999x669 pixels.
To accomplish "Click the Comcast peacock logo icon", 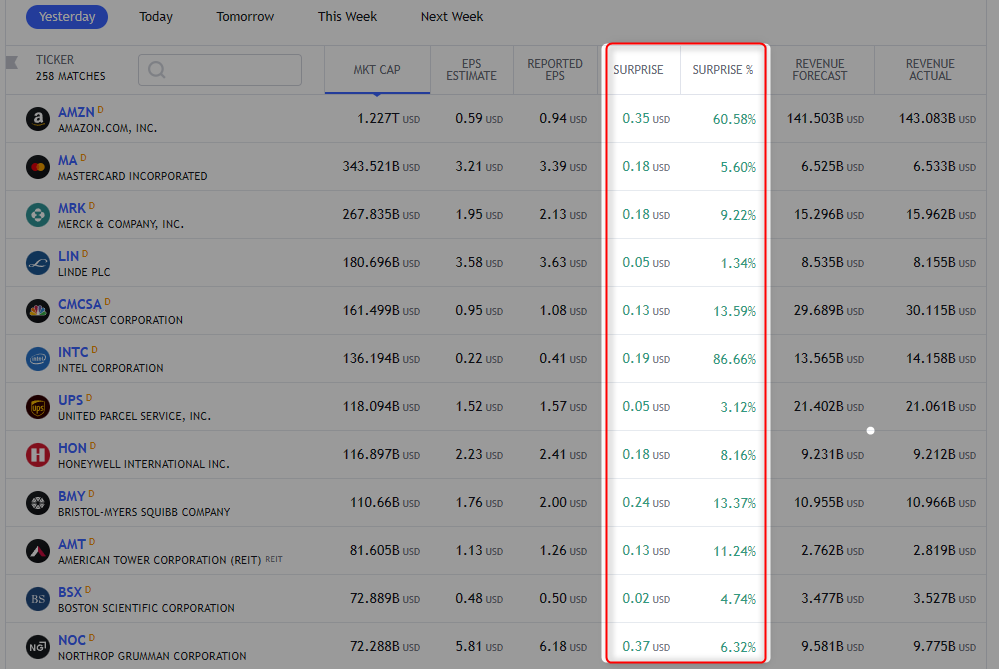I will click(x=38, y=311).
